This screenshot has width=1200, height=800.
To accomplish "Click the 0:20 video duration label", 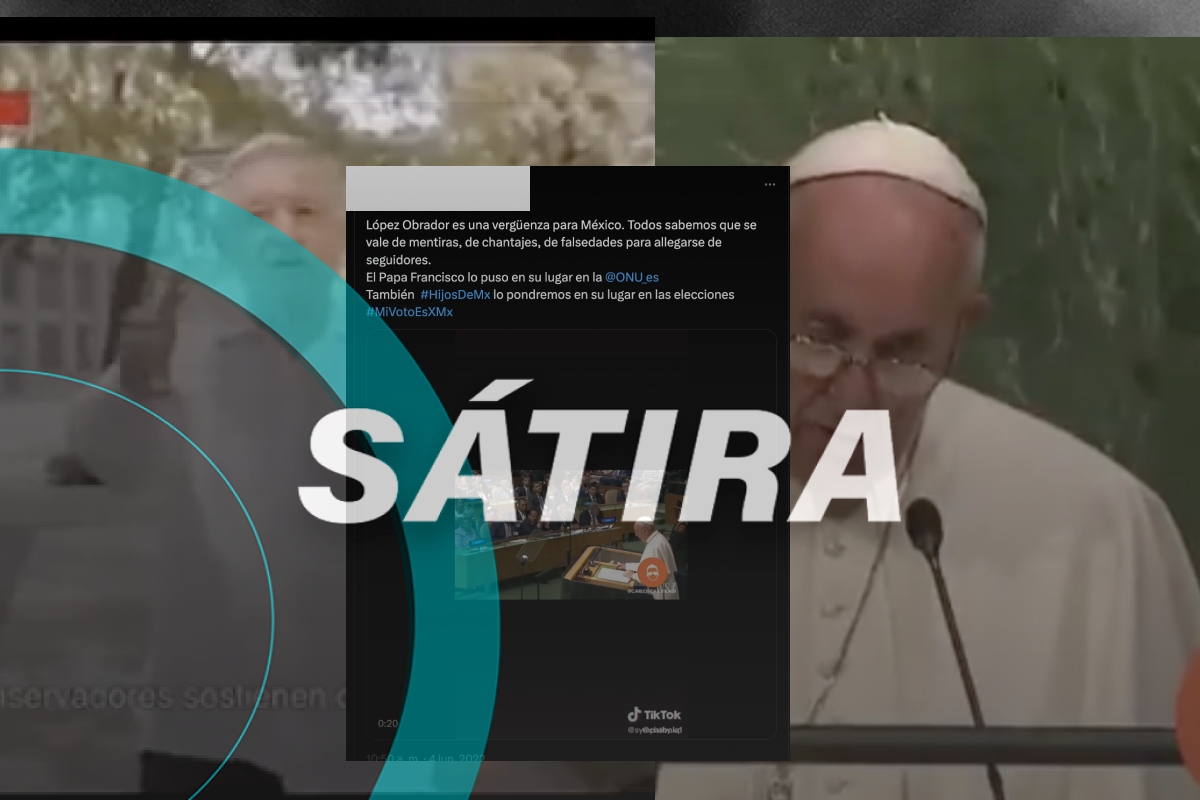I will click(x=387, y=723).
